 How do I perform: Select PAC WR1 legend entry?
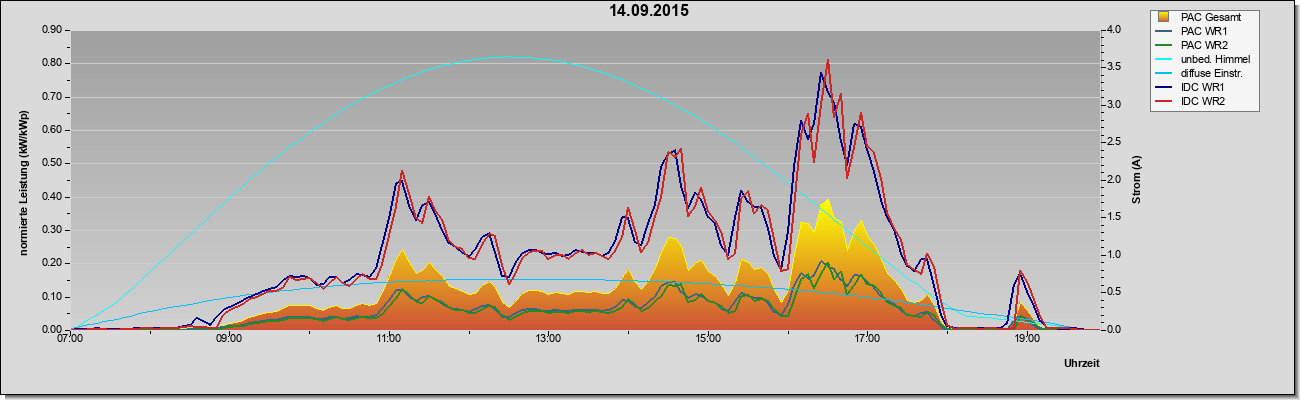1204,31
